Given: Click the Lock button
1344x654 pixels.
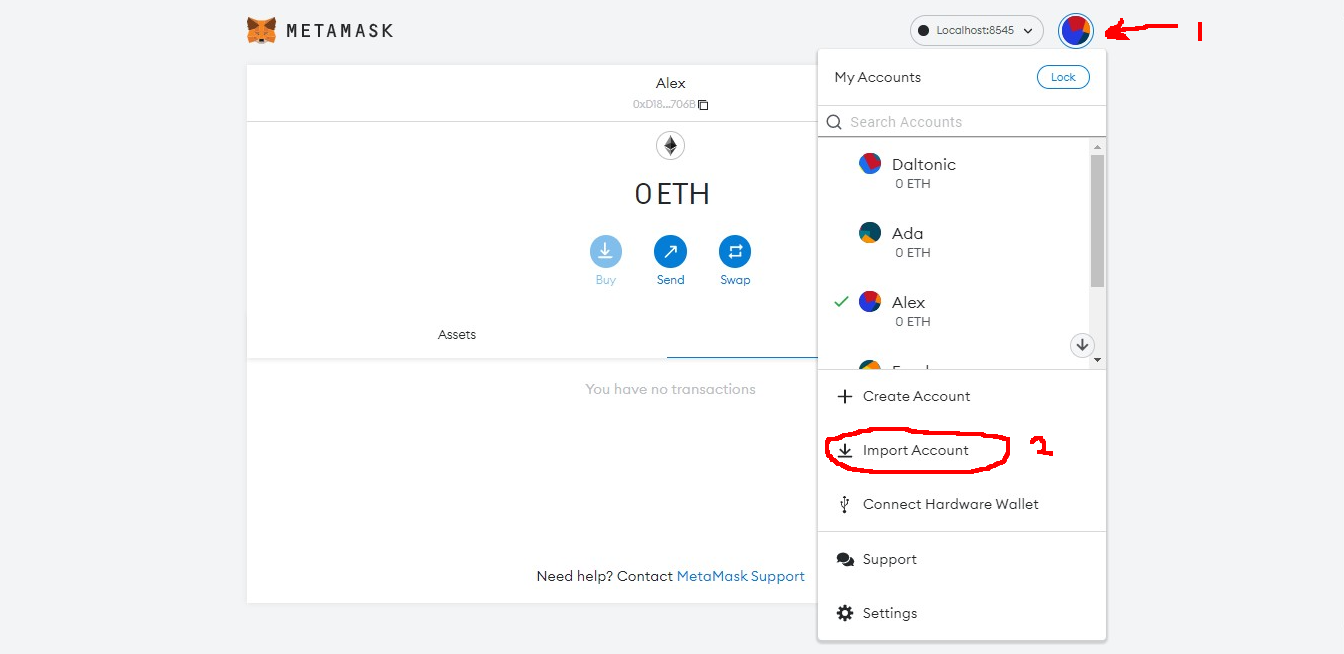Looking at the screenshot, I should tap(1063, 77).
